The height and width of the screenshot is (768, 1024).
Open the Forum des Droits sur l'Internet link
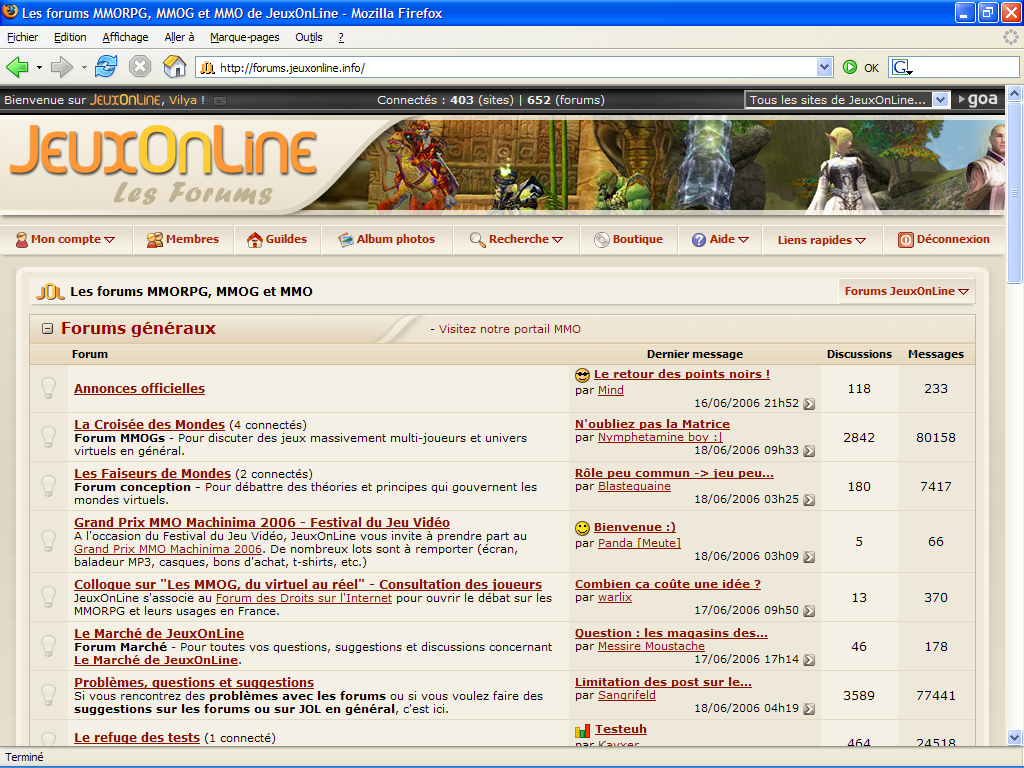click(x=304, y=598)
